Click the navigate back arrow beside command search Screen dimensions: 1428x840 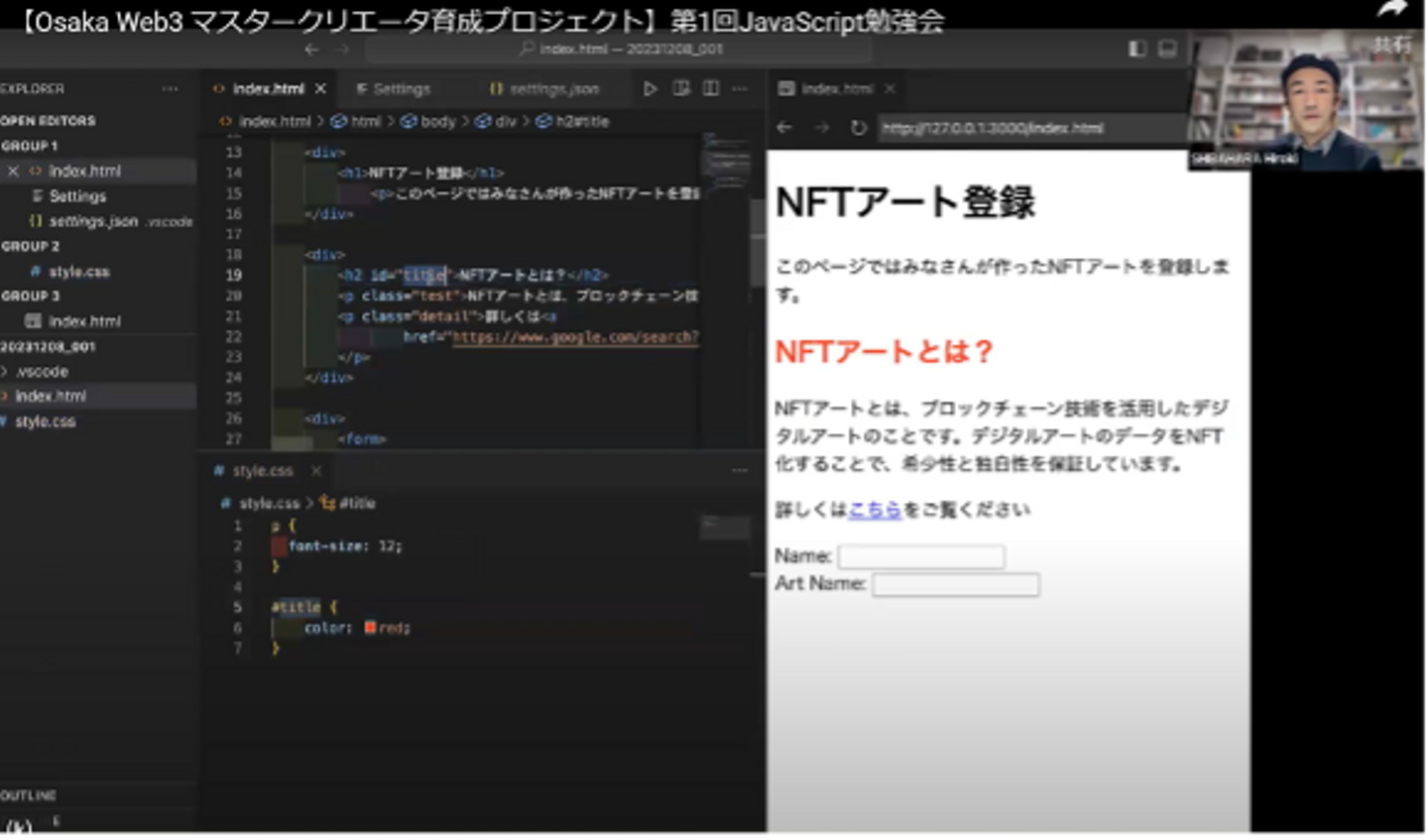point(312,49)
